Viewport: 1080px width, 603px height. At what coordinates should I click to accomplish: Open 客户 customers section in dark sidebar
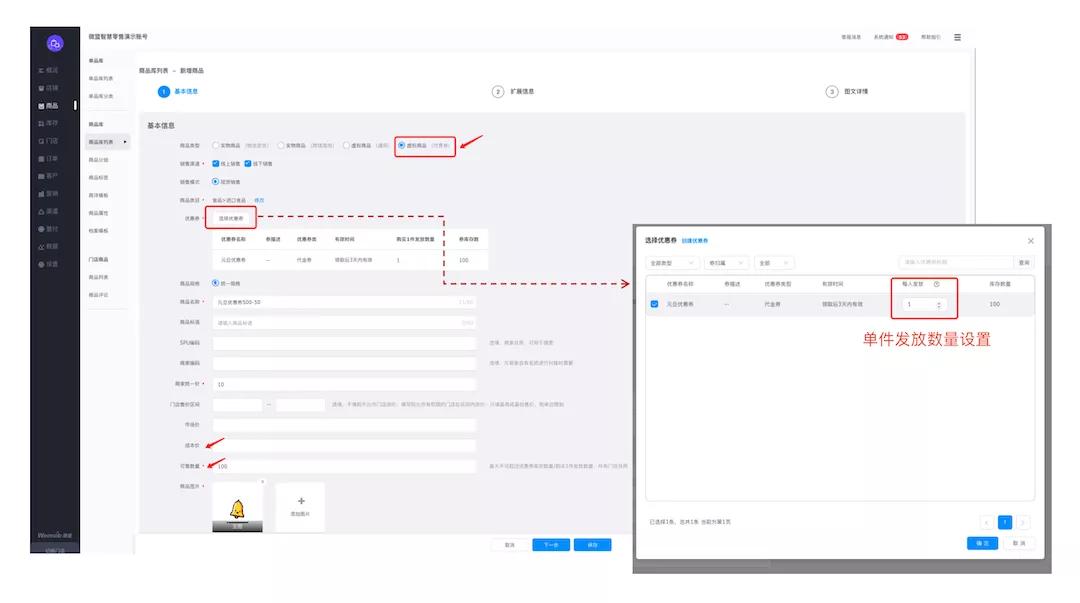click(49, 176)
